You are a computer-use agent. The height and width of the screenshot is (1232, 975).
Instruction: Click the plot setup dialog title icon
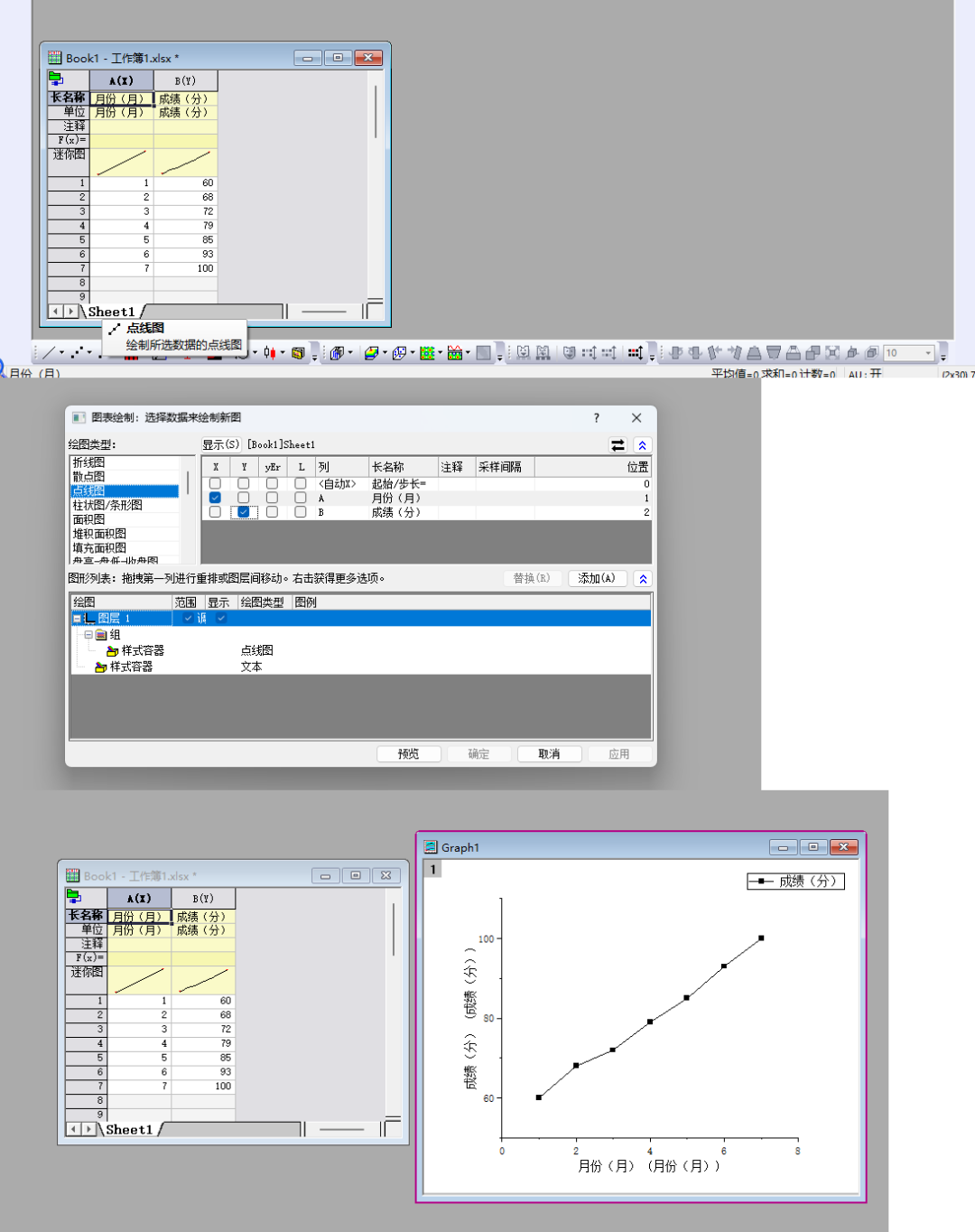(x=79, y=417)
